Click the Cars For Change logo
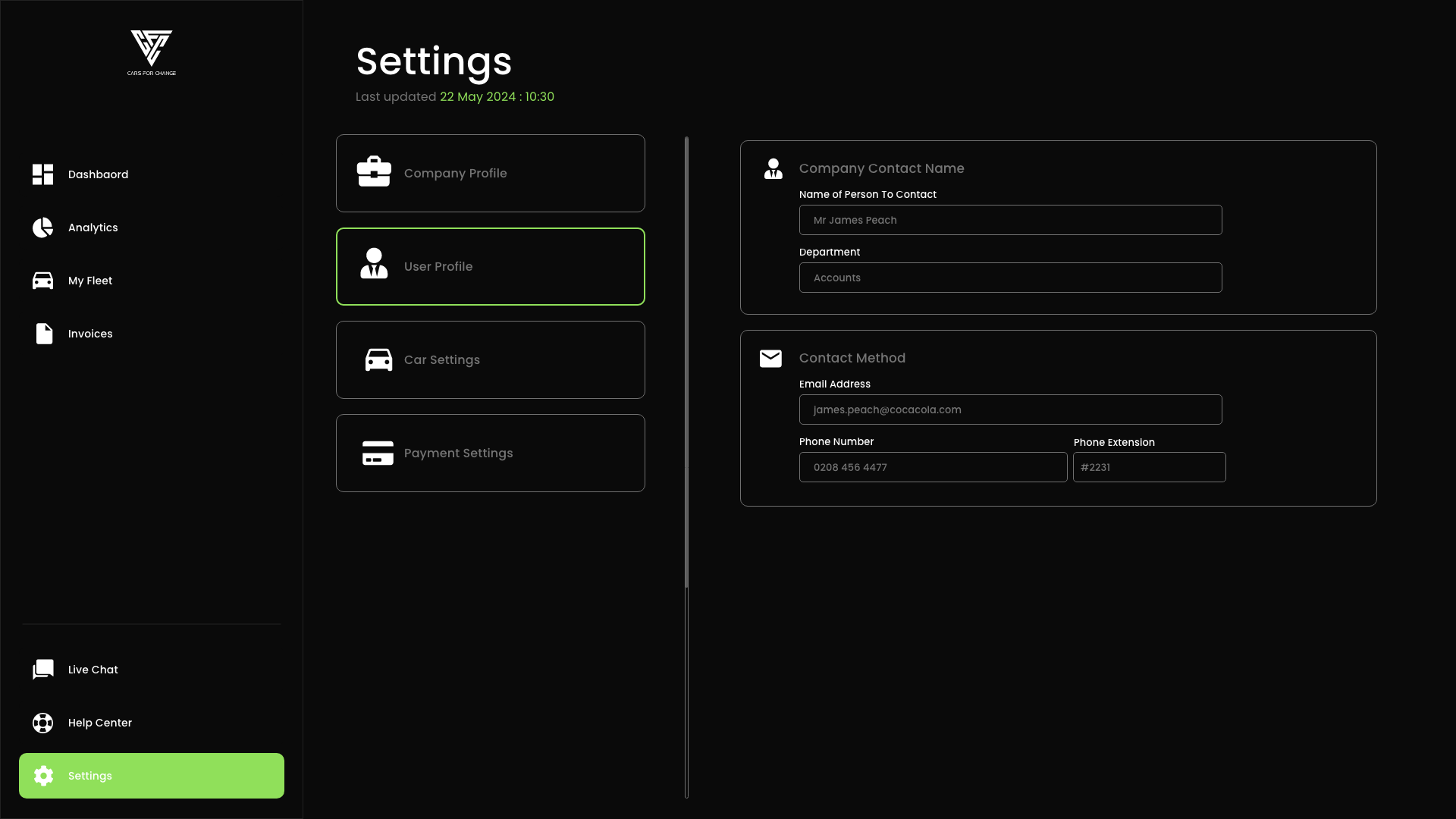 [152, 52]
